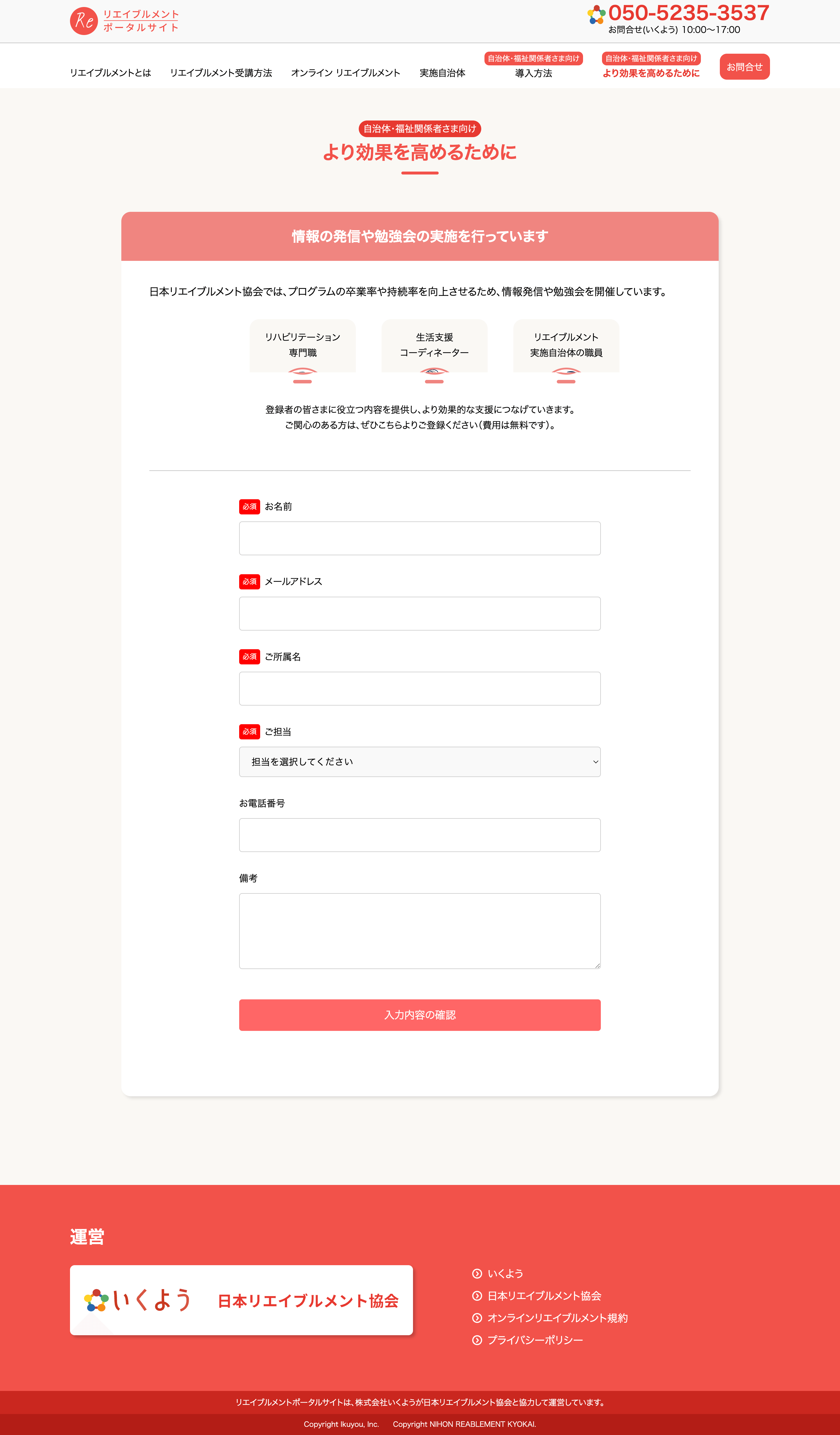Click arrow icon beside オンラインリエイブルメント規約
Viewport: 840px width, 1435px height.
pos(477,1318)
